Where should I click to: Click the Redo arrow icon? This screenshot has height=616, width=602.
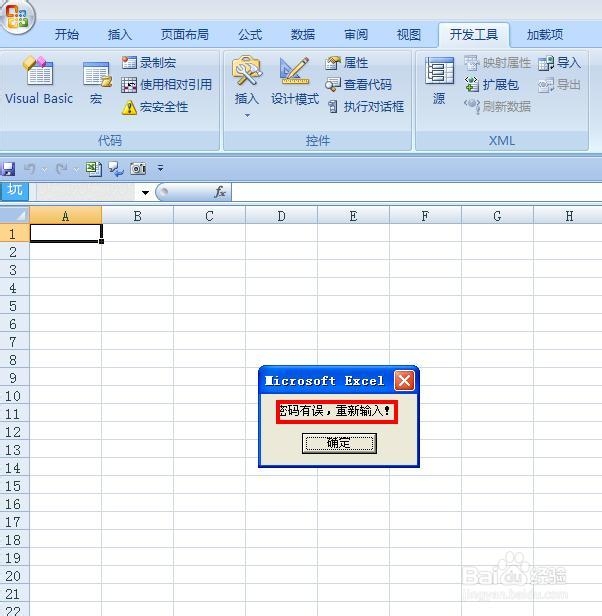pyautogui.click(x=62, y=169)
